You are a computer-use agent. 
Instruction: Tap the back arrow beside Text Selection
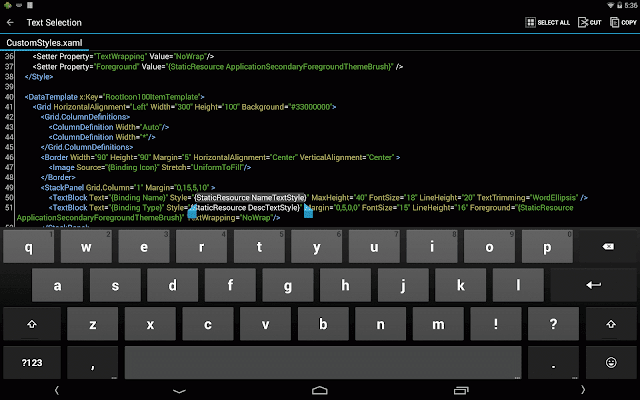click(10, 22)
